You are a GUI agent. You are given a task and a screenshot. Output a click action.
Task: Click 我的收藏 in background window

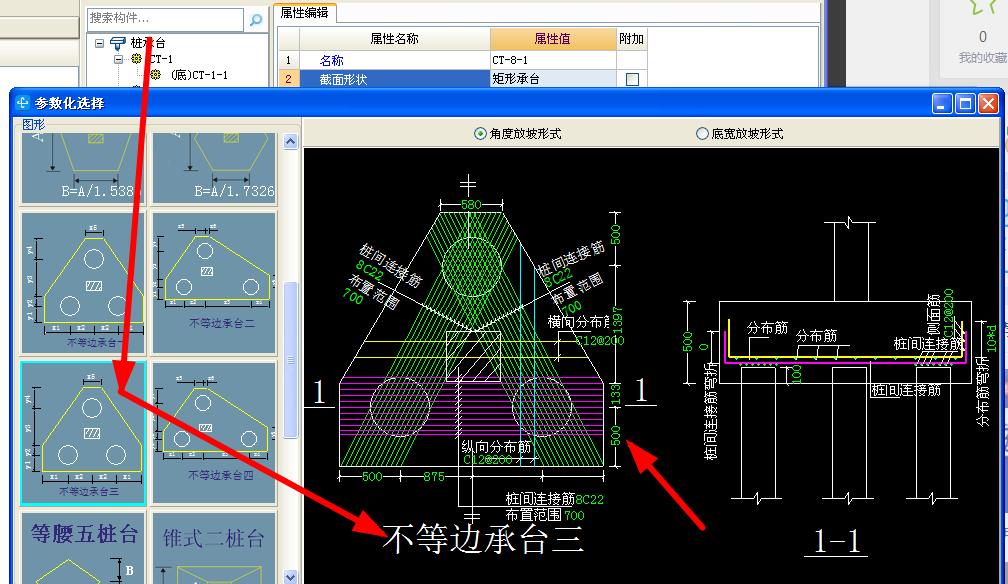coord(983,58)
